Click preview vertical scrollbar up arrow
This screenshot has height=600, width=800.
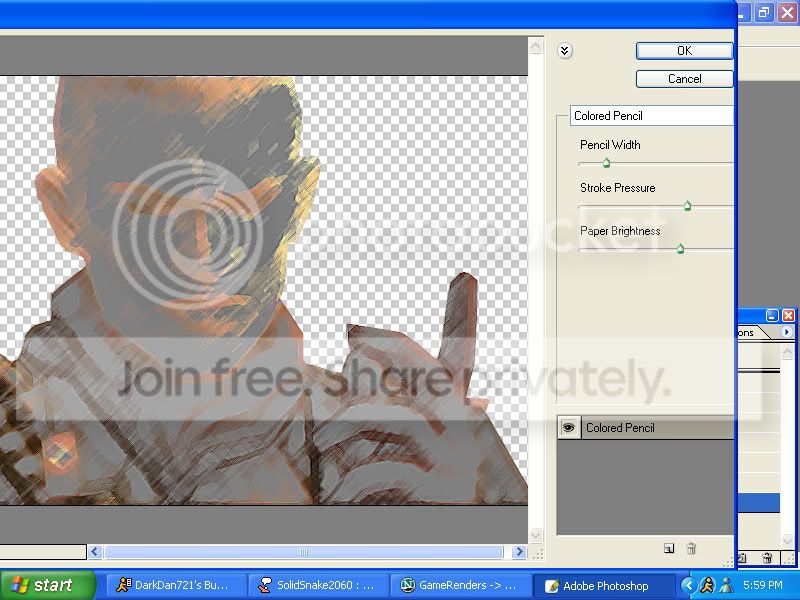536,46
